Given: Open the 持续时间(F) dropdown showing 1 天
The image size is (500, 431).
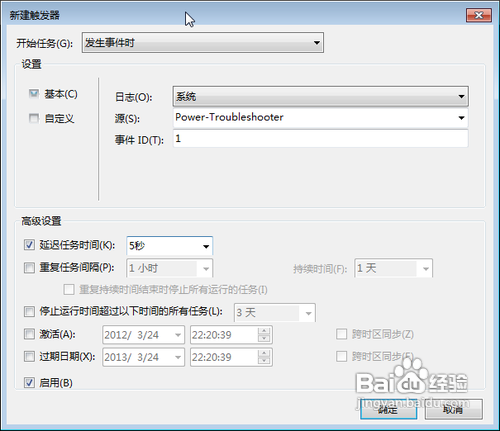Looking at the screenshot, I should (393, 268).
